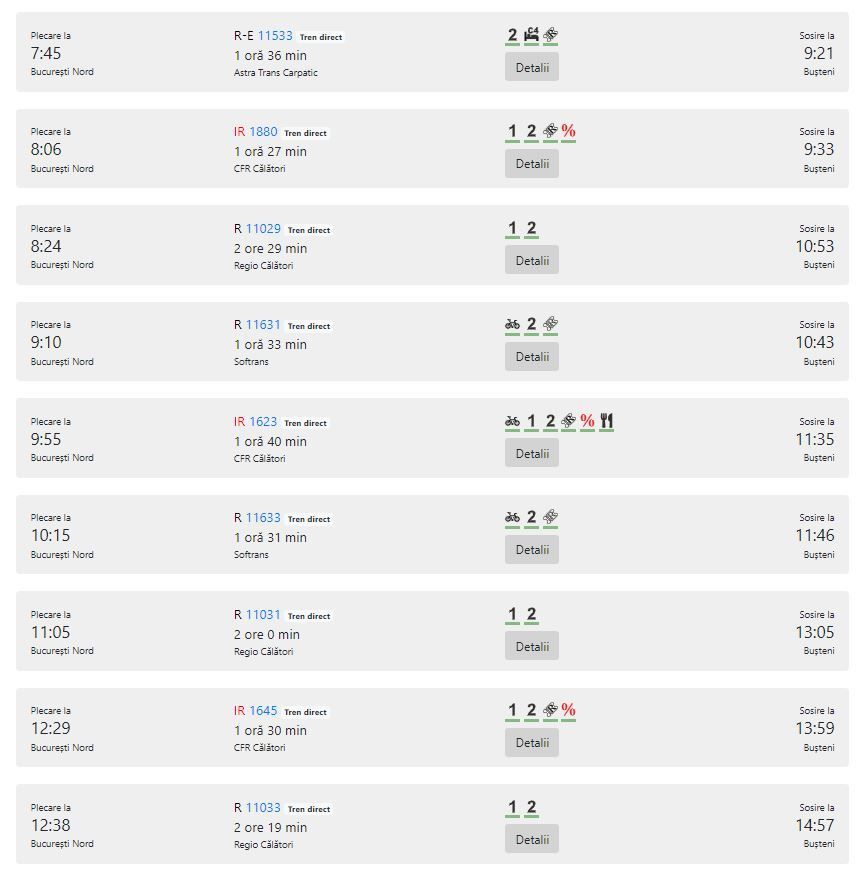Click the second class icon for R 11033
The image size is (865, 875).
point(531,807)
